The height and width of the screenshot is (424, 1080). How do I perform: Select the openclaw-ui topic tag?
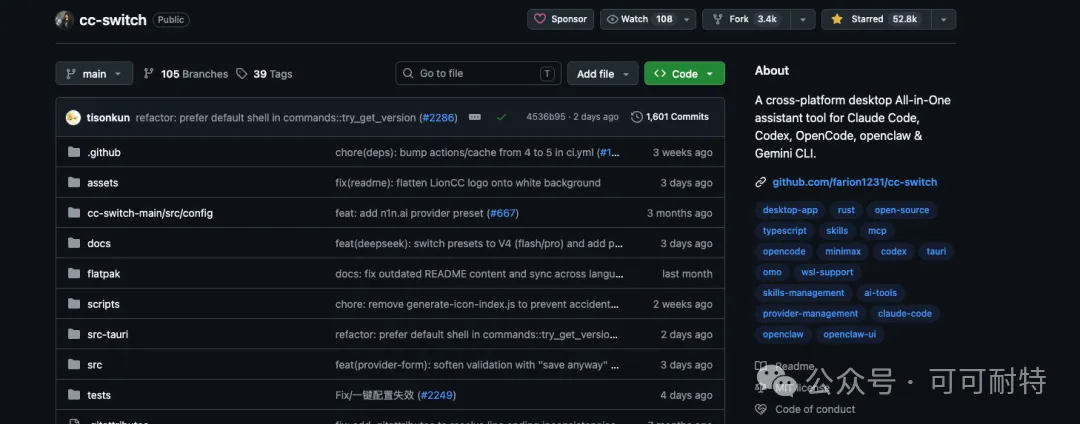pos(849,334)
